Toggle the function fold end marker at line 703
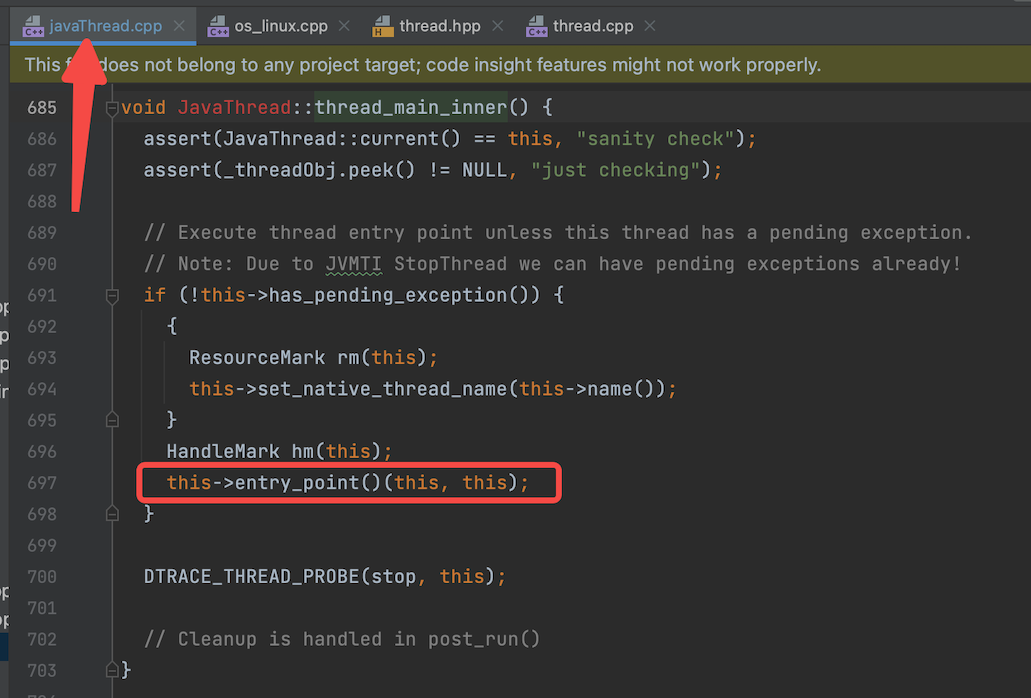The height and width of the screenshot is (698, 1031). tap(112, 670)
